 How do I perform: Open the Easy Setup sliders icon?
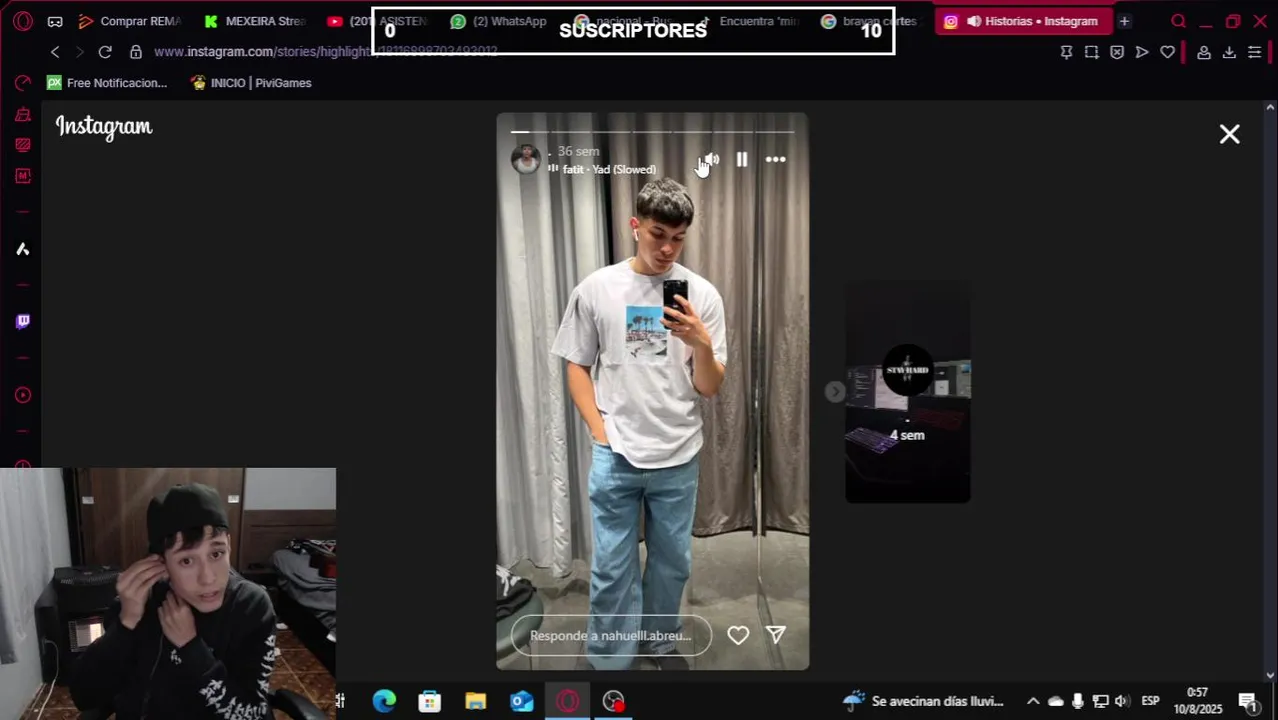coord(1254,52)
